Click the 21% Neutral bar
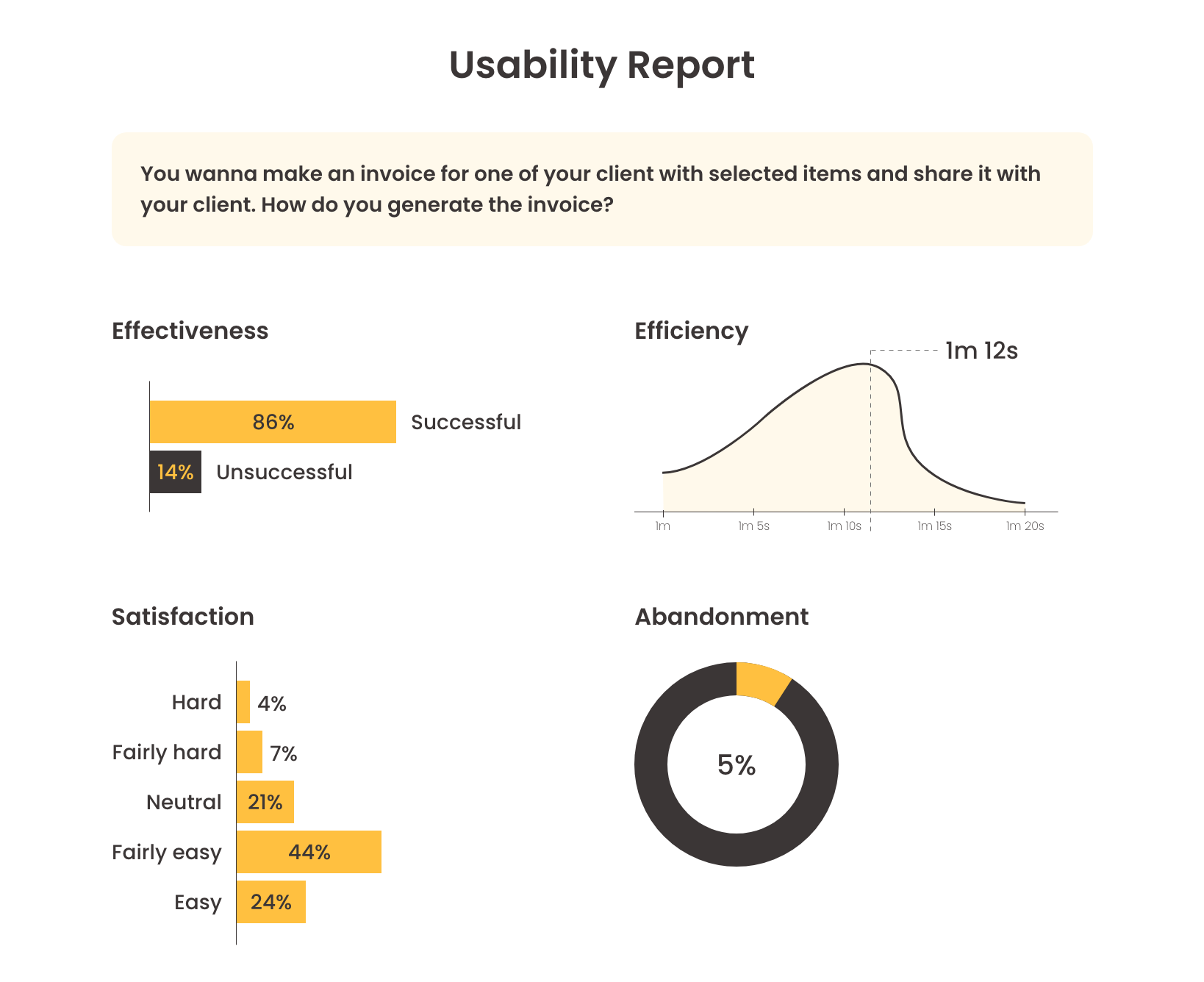The width and height of the screenshot is (1204, 982). (x=265, y=802)
